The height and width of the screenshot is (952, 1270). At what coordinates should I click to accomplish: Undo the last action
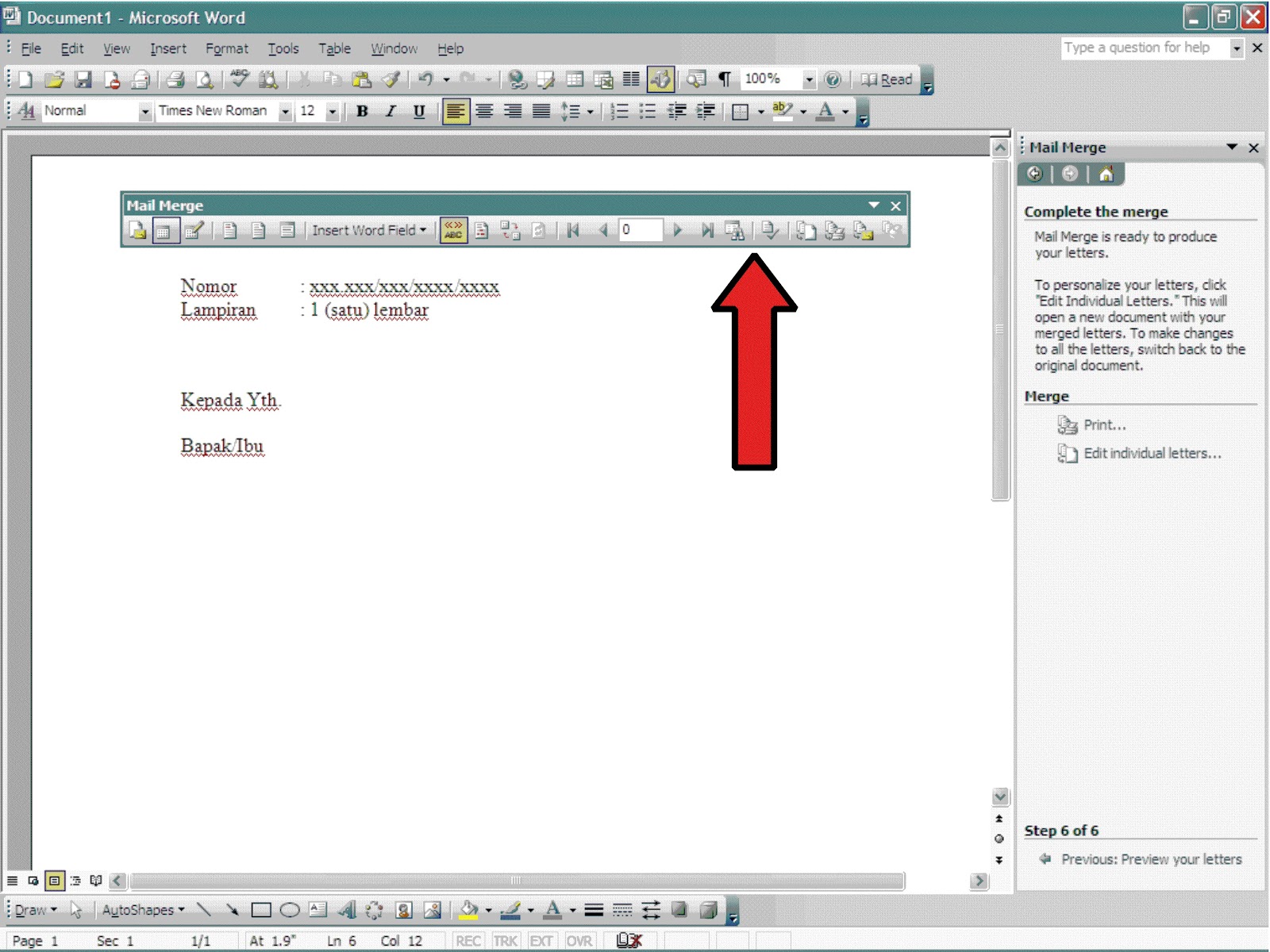(426, 79)
